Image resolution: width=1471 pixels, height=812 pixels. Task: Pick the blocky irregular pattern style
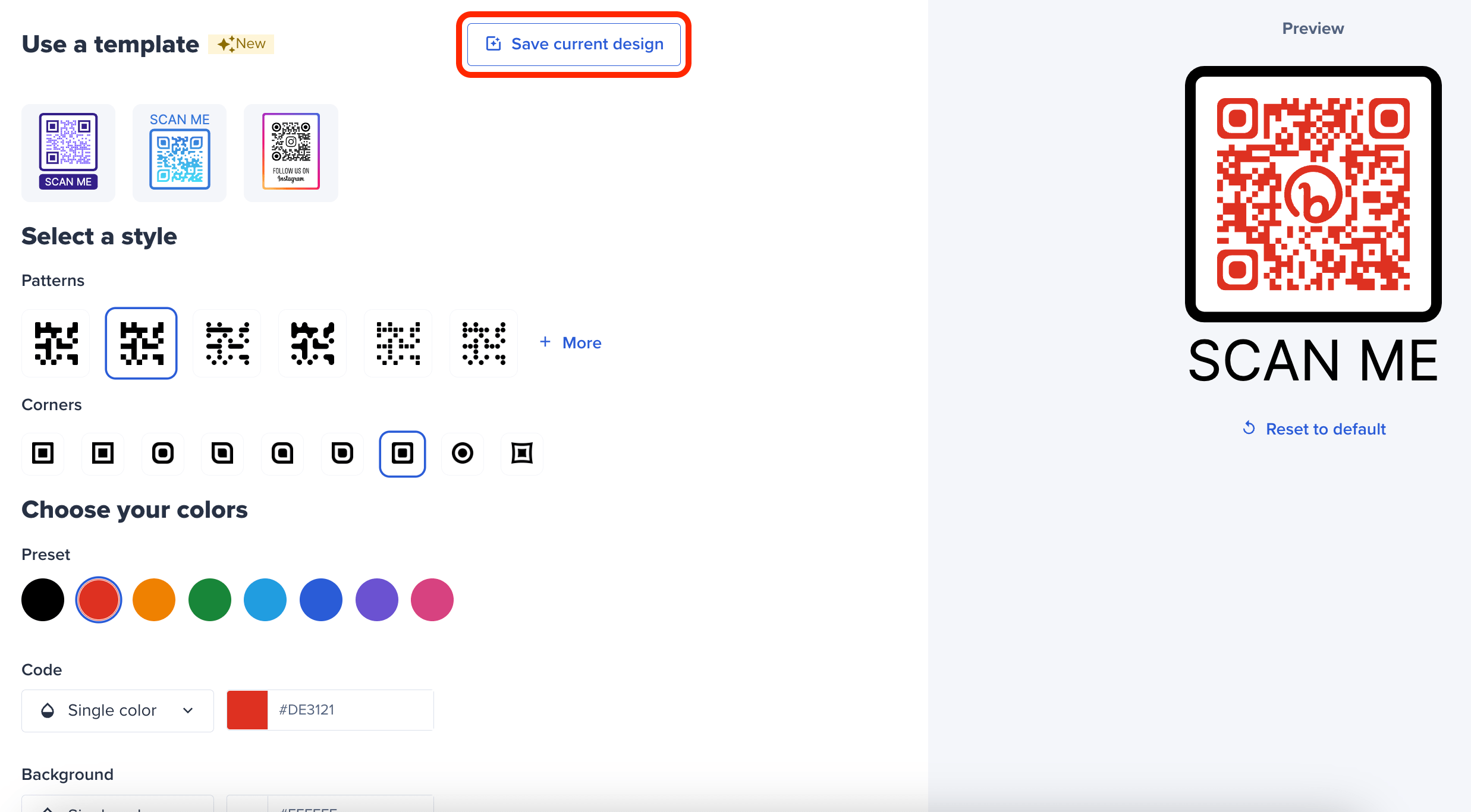pos(312,343)
